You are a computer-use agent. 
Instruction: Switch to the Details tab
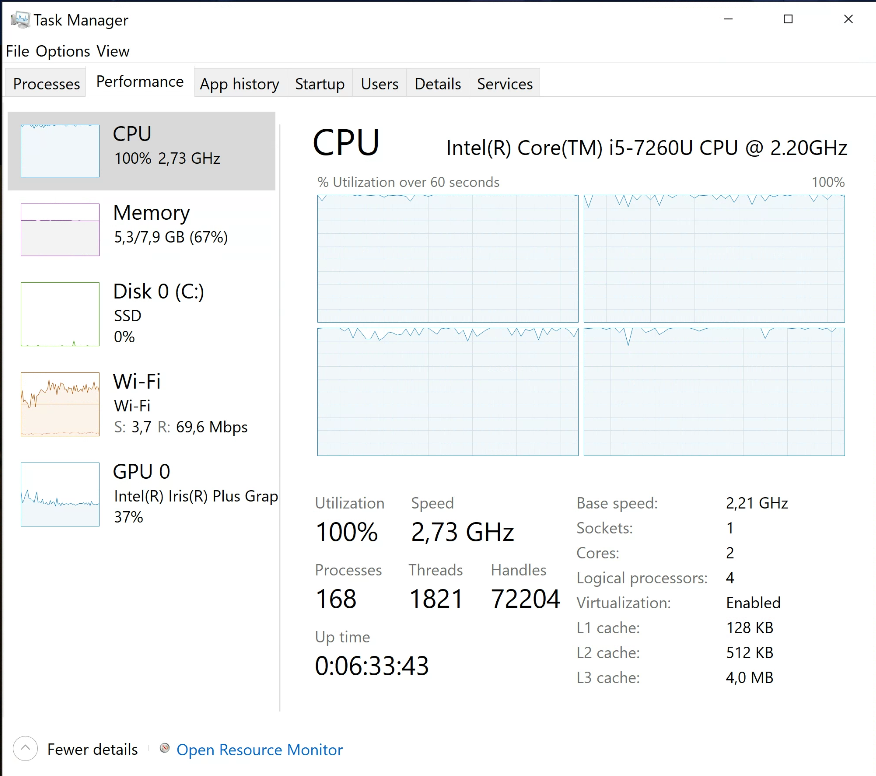point(438,84)
